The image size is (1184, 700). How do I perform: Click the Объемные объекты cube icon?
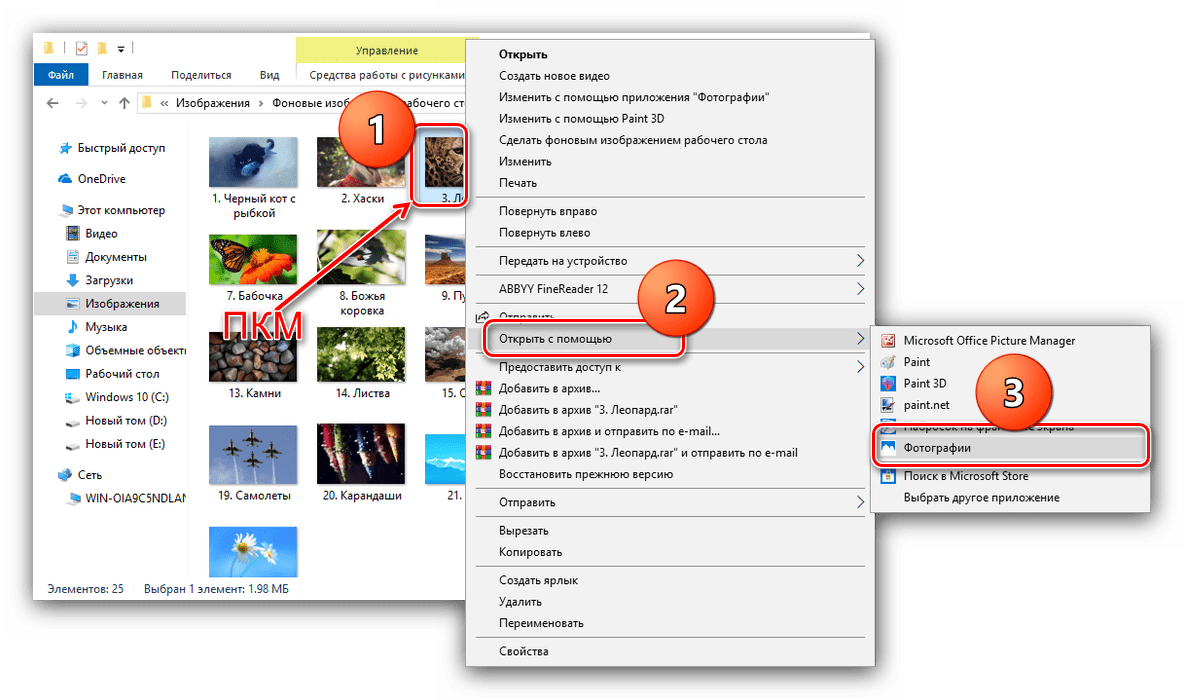72,350
